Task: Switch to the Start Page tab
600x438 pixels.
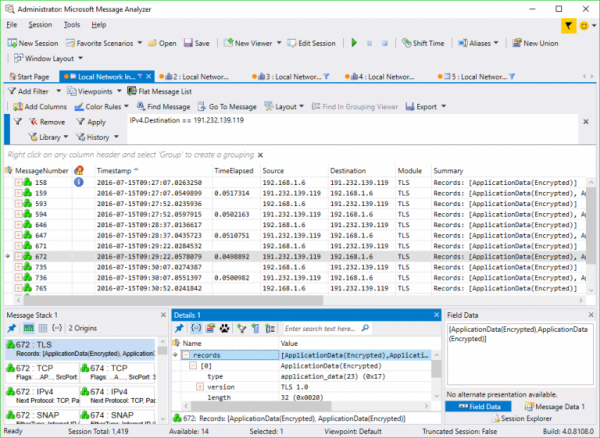Action: [29, 77]
